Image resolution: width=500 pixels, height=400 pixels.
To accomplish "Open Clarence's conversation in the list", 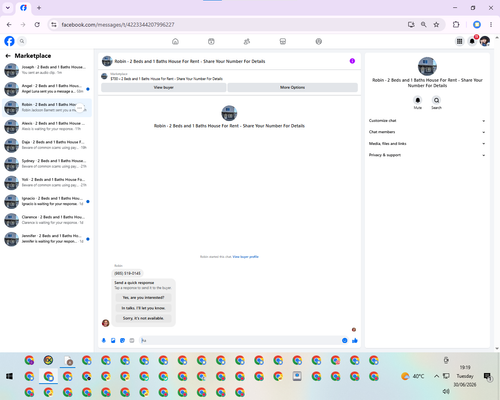I will tap(47, 220).
